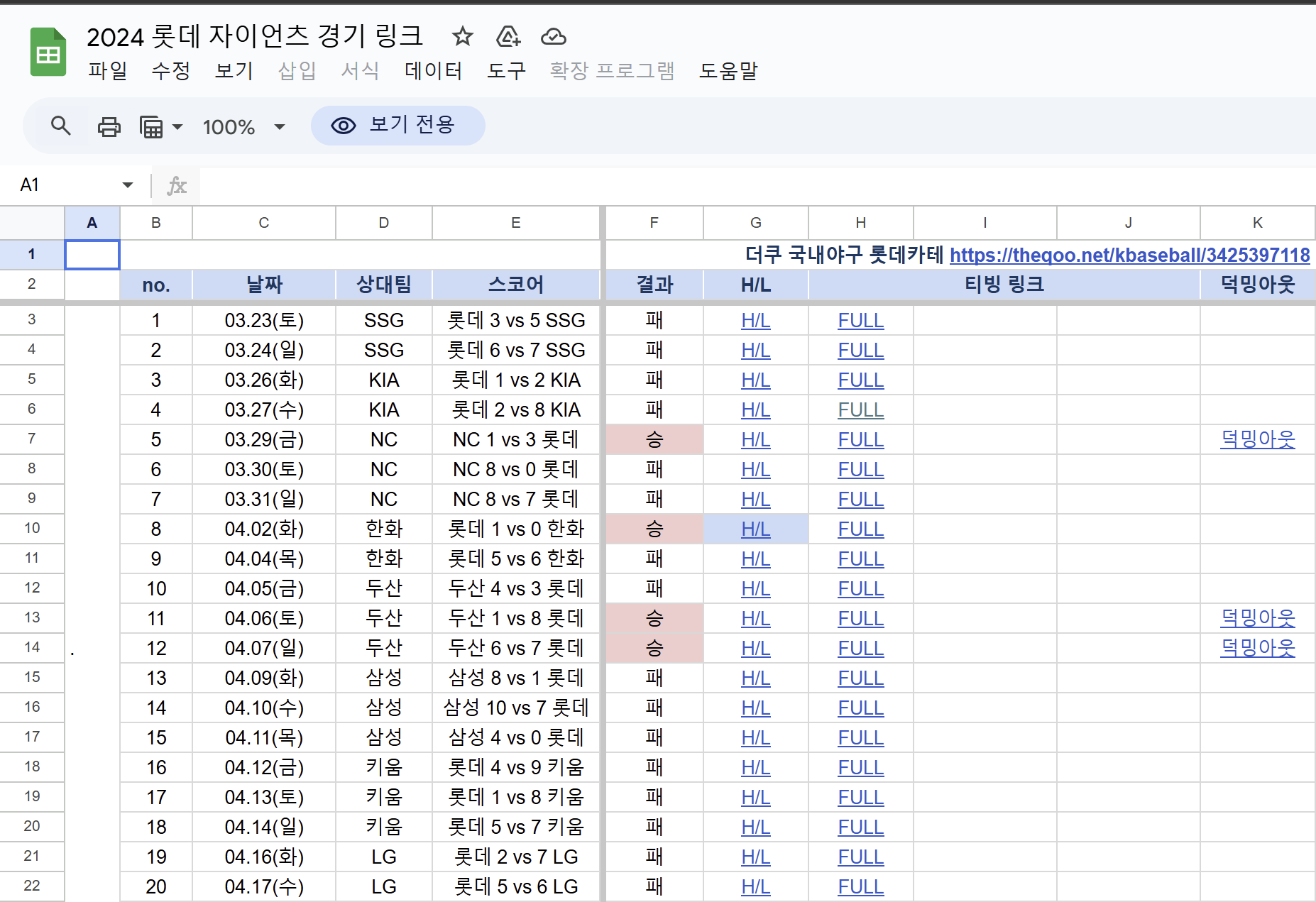This screenshot has height=902, width=1316.
Task: Select the date cell 03.31(일)
Action: click(264, 499)
